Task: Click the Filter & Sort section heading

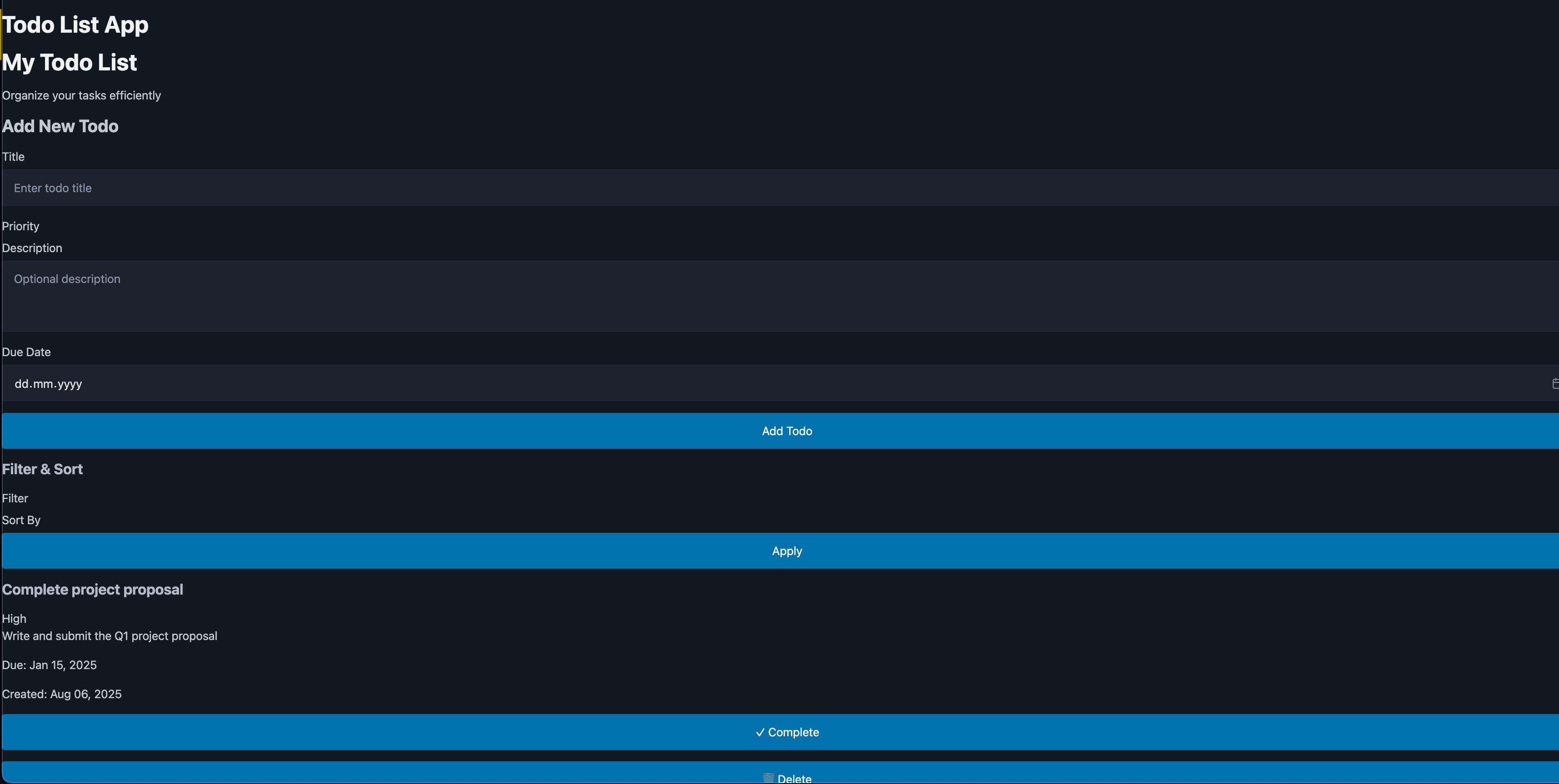Action: (x=42, y=469)
